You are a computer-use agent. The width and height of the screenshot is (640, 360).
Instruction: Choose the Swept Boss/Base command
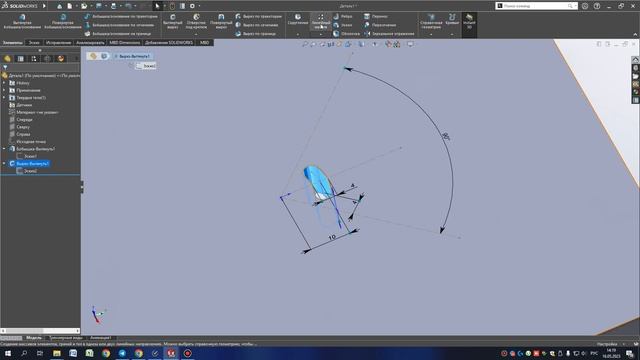tap(121, 16)
